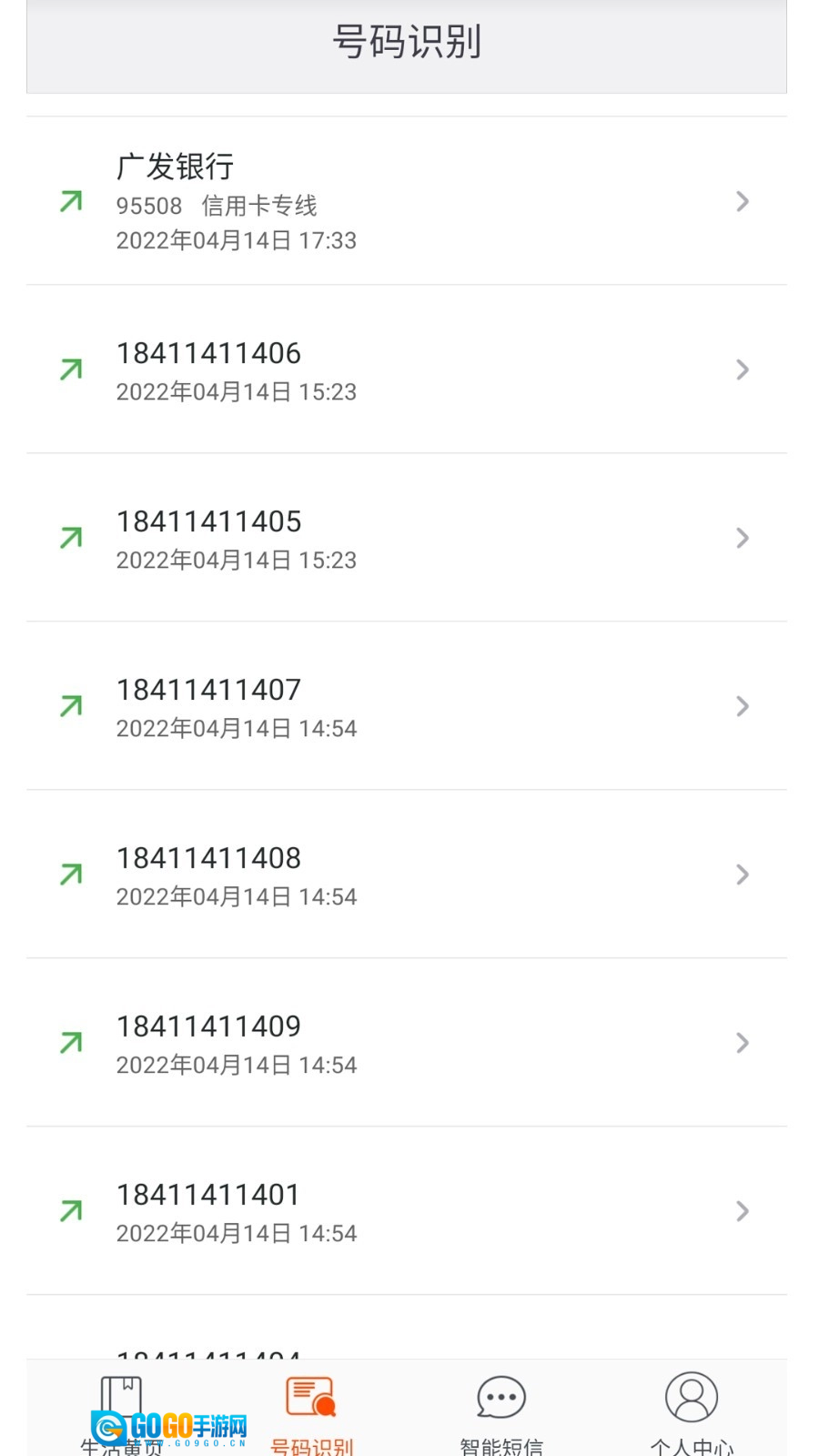Tap outgoing arrow icon beside 18411411401
Image resolution: width=819 pixels, height=1456 pixels.
[71, 1211]
